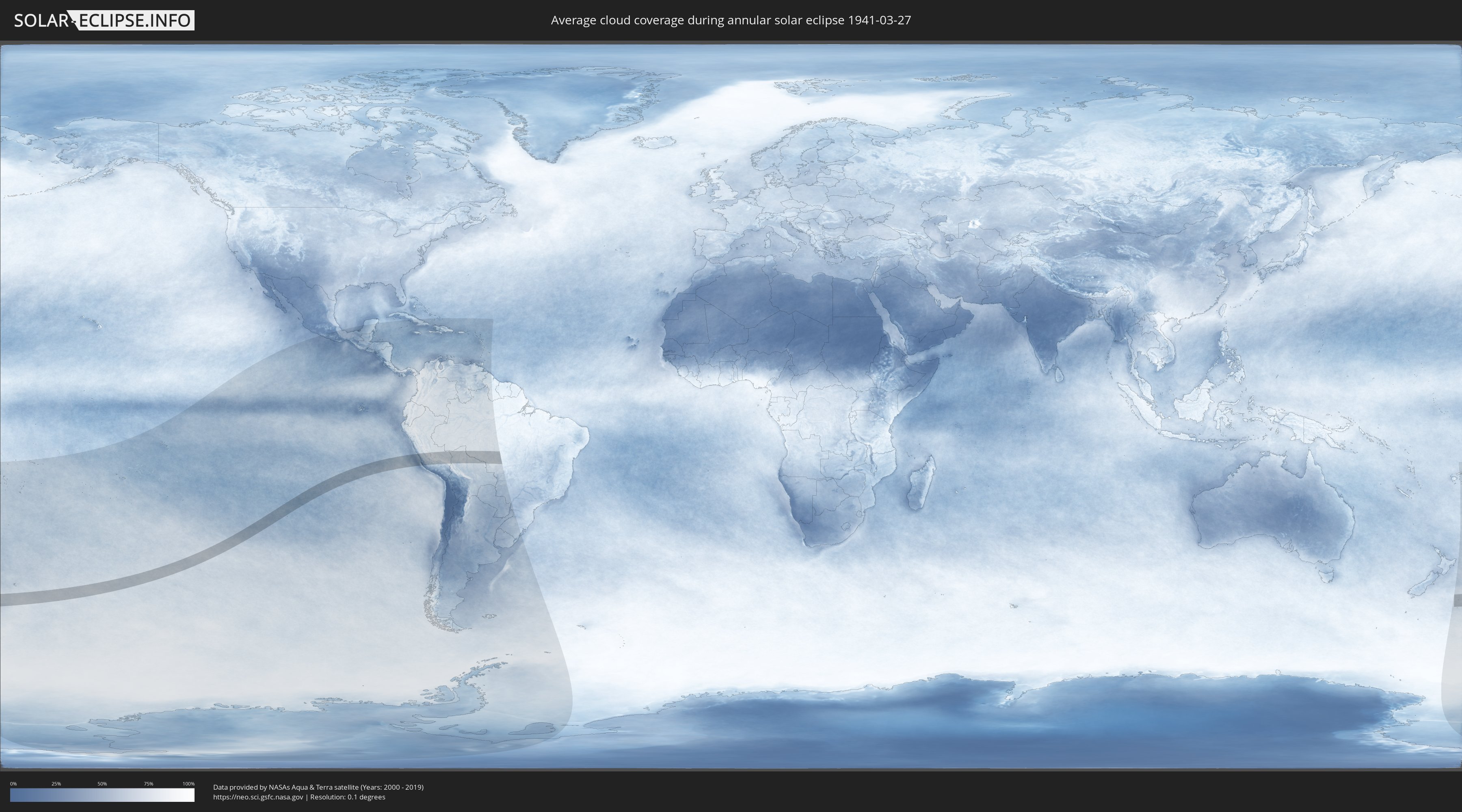This screenshot has height=812, width=1462.
Task: Click the neo.sci.gsfc.nasa.gov URL text
Action: coord(257,797)
